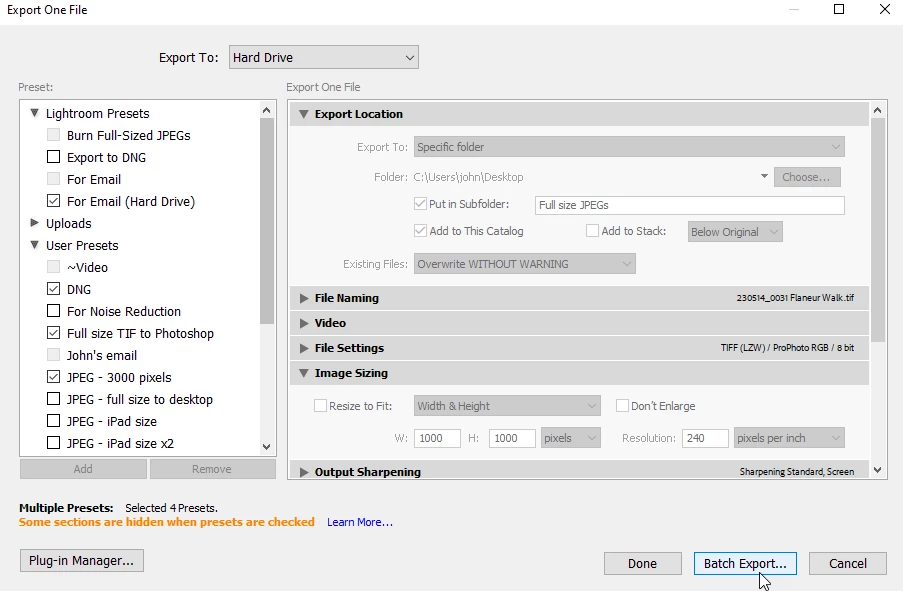
Task: Select the 230514_0031 Flaneur Walk.tif filename text
Action: (795, 298)
